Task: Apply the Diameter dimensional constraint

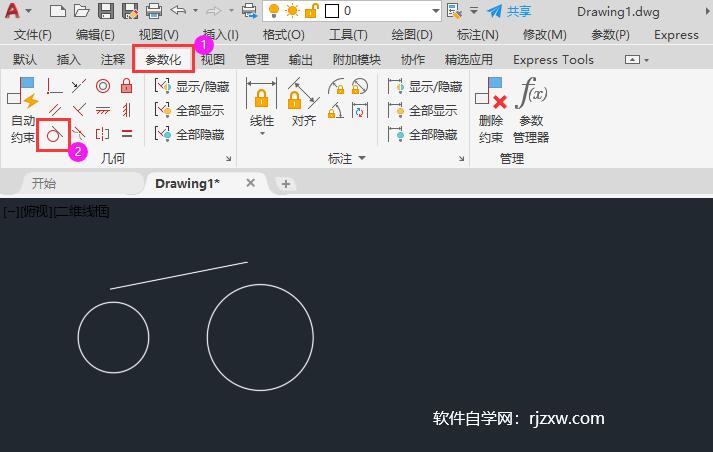Action: 360,86
